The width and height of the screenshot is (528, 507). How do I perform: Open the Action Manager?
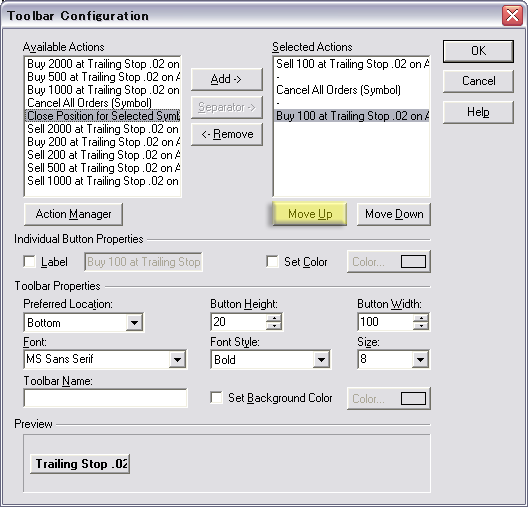(73, 214)
